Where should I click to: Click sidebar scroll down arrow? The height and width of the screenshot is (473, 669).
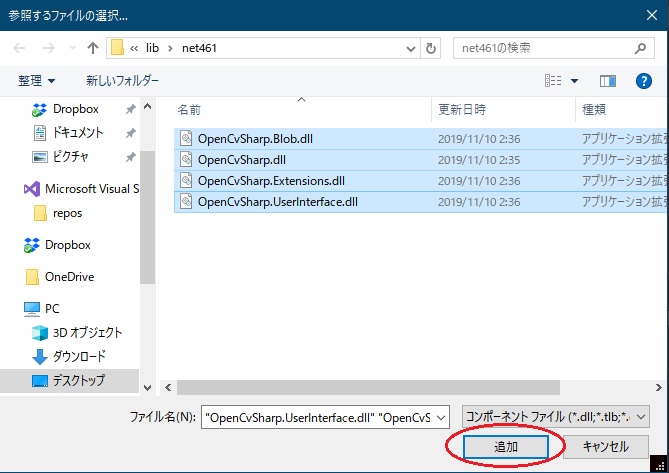148,388
